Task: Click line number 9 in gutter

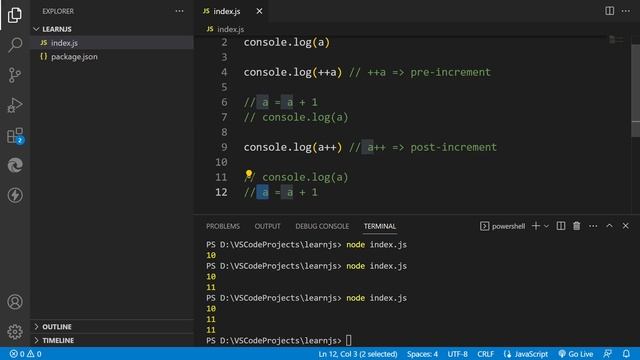Action: coord(224,147)
